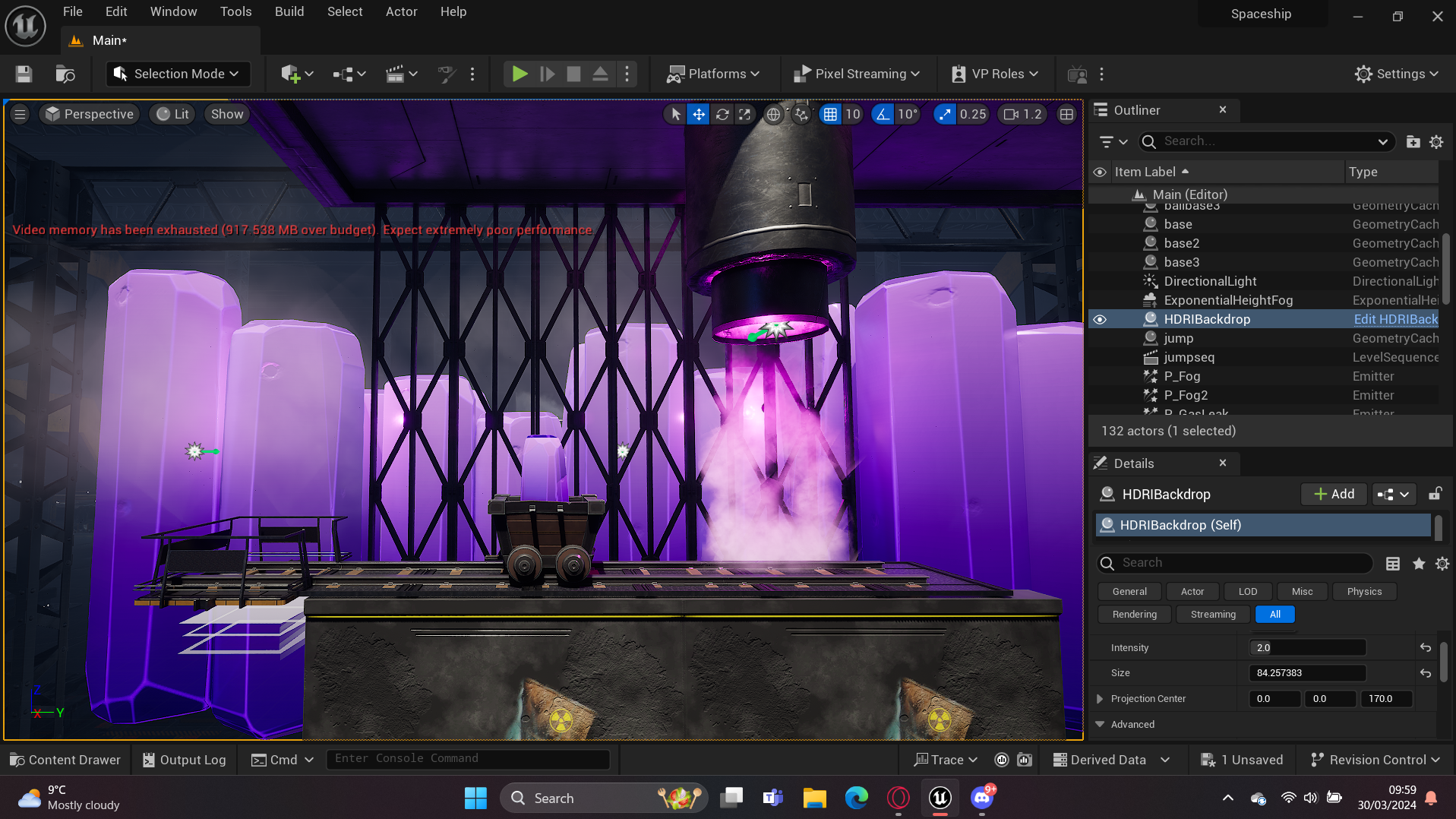This screenshot has width=1456, height=819.
Task: Open the Build menu
Action: pyautogui.click(x=289, y=11)
